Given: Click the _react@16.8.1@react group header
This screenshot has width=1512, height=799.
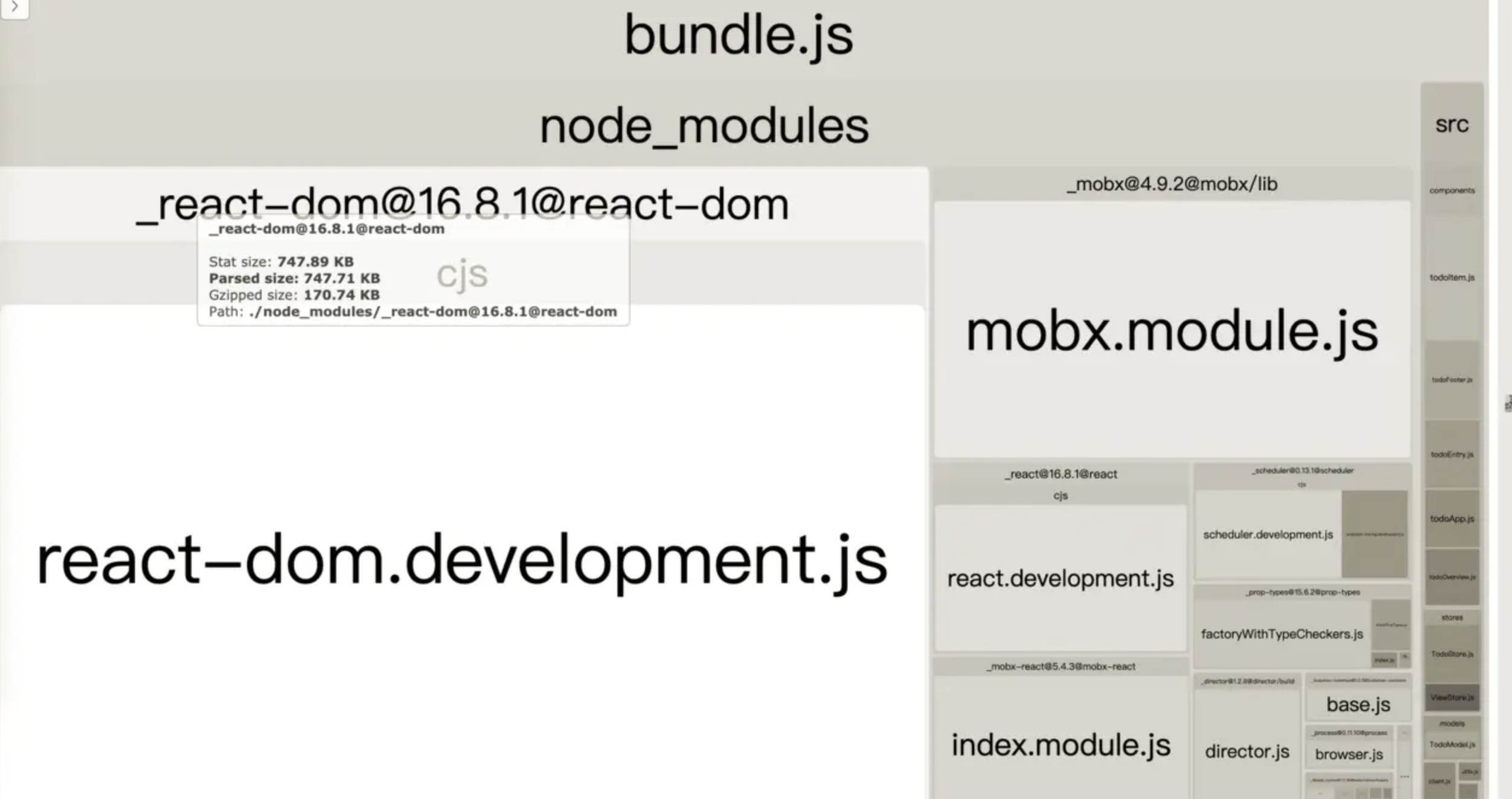Looking at the screenshot, I should coord(1060,474).
